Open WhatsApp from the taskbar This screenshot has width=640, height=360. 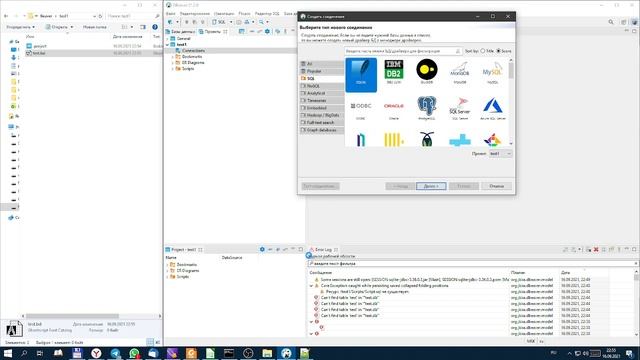(134, 353)
